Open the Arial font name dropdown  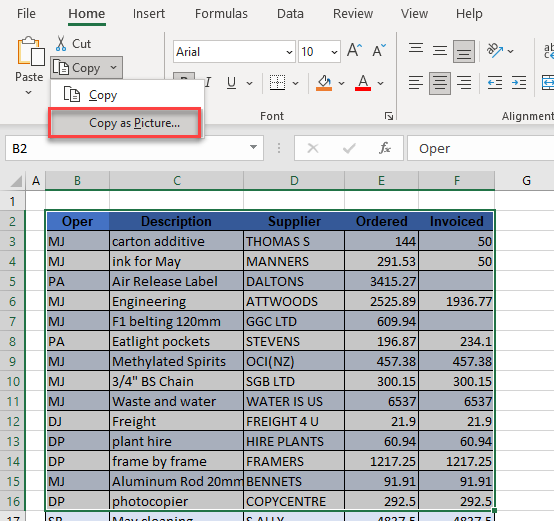(x=289, y=52)
